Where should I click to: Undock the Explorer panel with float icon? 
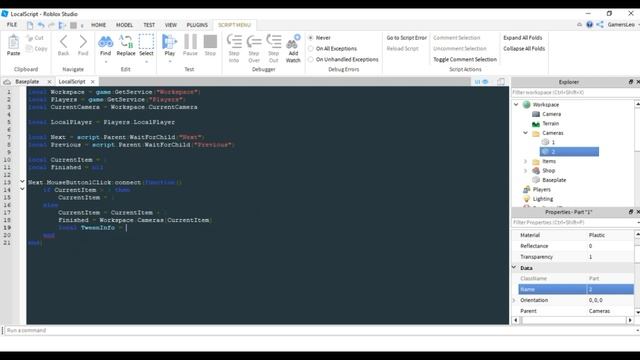pyautogui.click(x=631, y=82)
